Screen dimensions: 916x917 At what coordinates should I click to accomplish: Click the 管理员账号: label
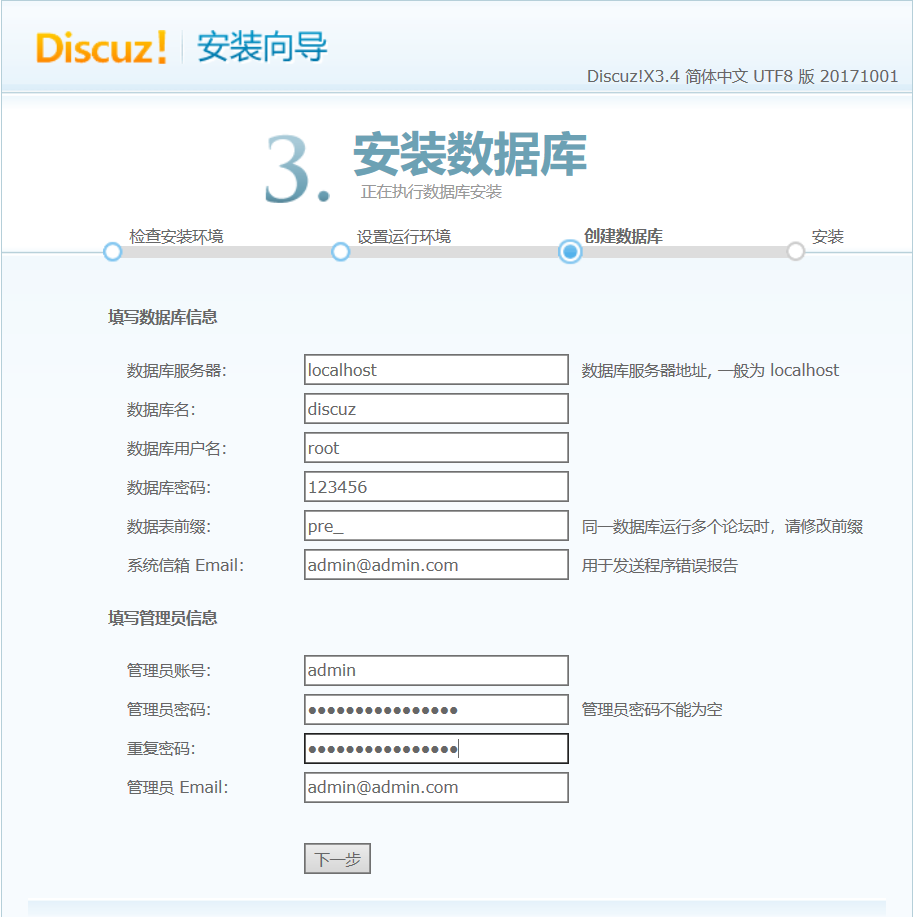pyautogui.click(x=168, y=670)
